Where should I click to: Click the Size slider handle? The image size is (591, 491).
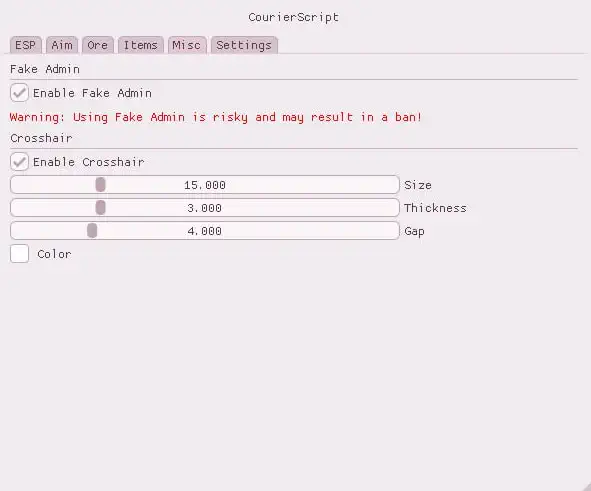[100, 185]
